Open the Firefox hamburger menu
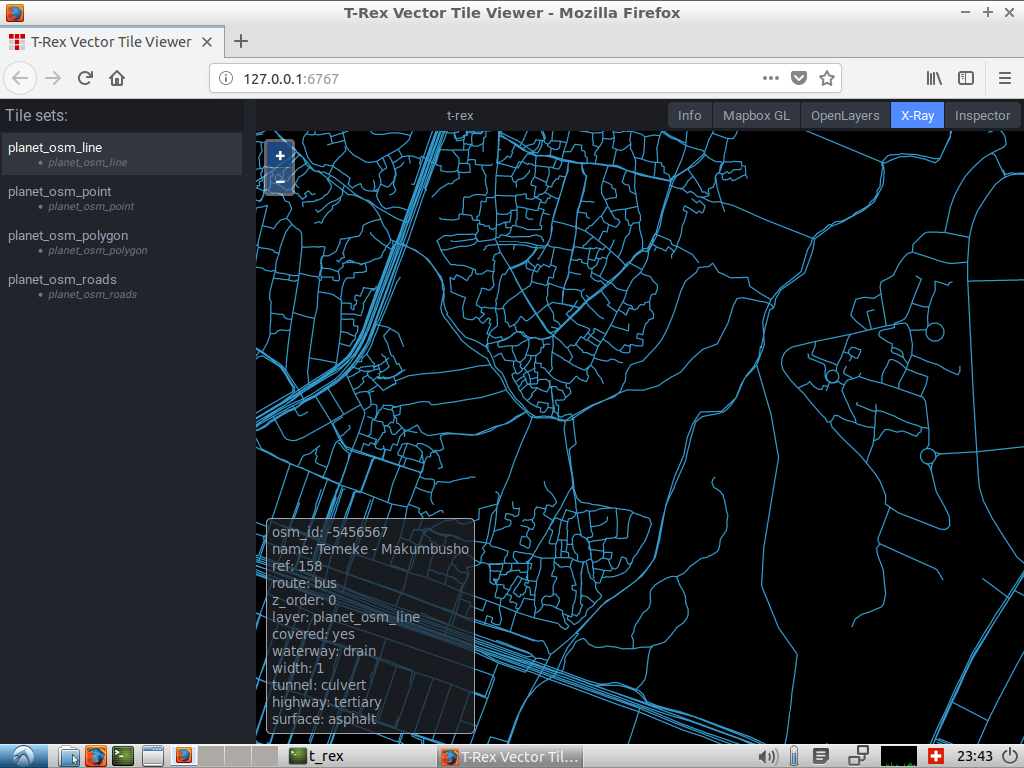 coord(1005,78)
